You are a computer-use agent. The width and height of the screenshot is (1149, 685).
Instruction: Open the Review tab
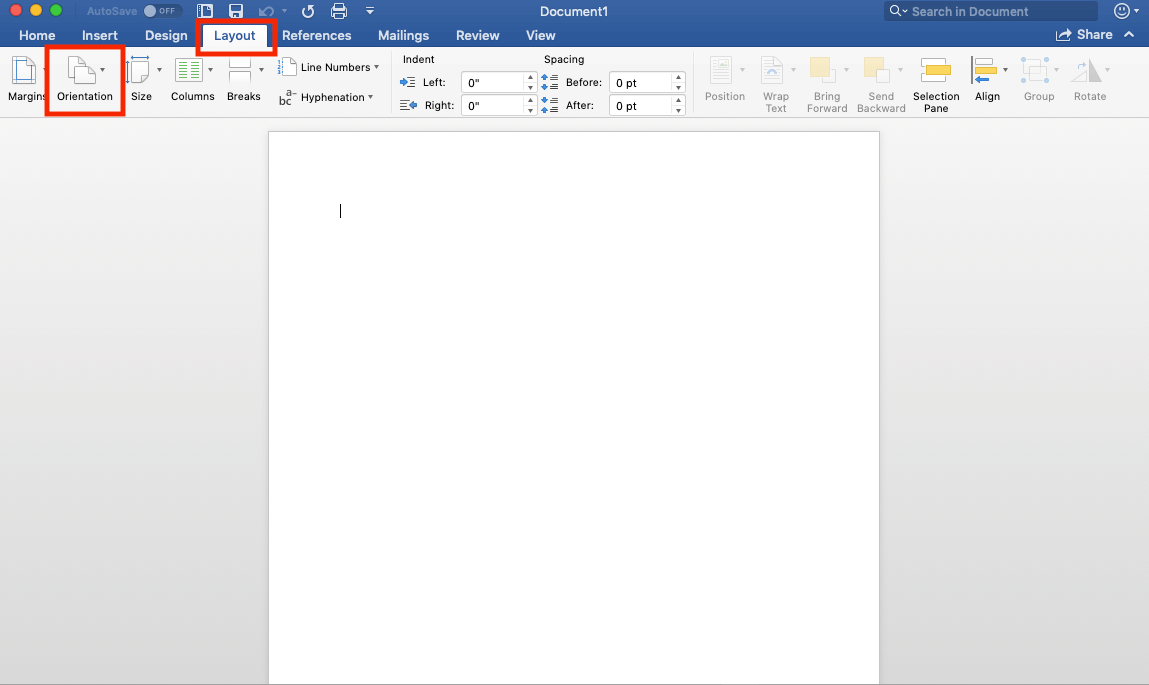(477, 34)
